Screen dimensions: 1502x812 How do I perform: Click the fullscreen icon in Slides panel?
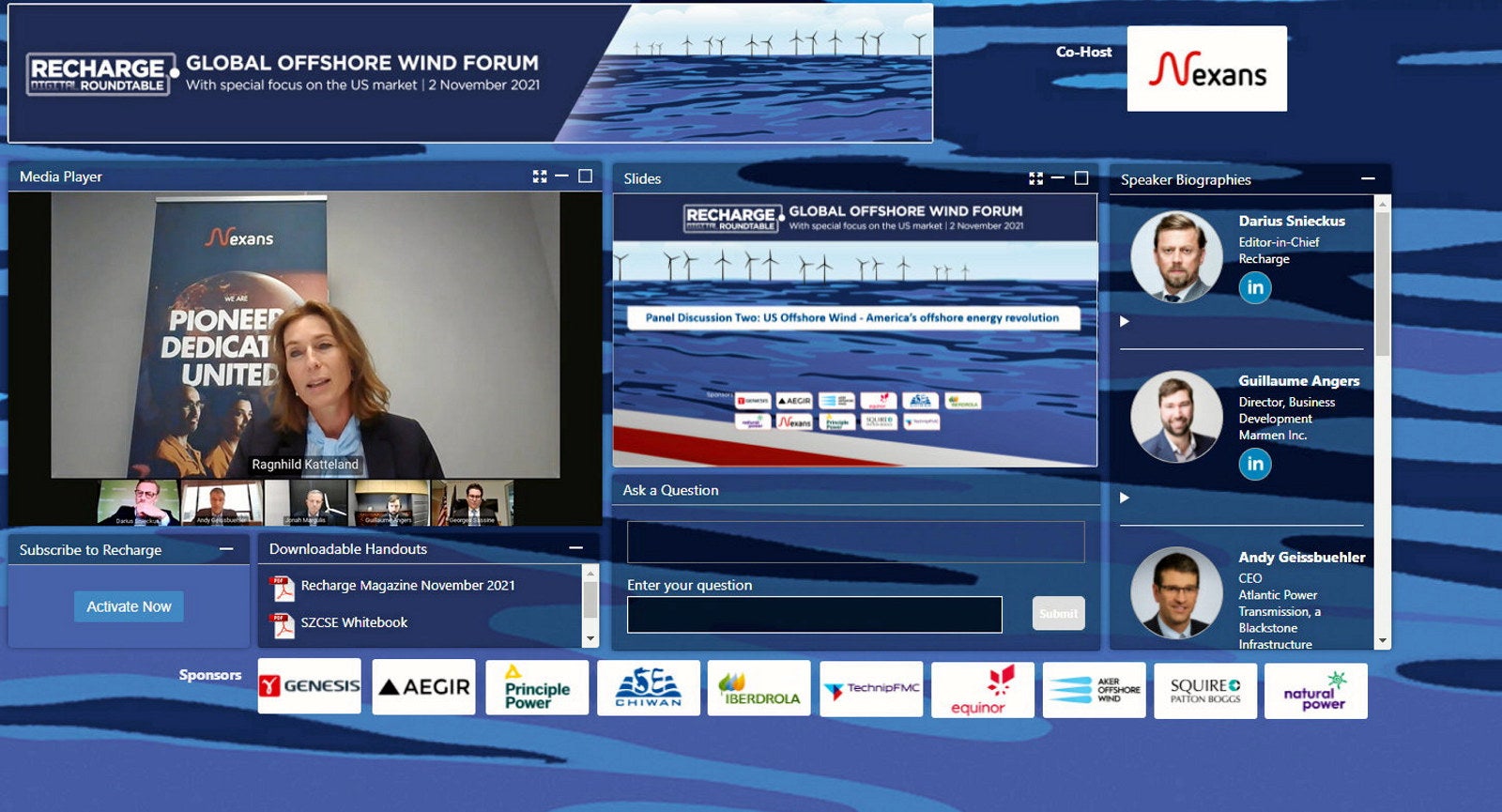[x=1035, y=178]
